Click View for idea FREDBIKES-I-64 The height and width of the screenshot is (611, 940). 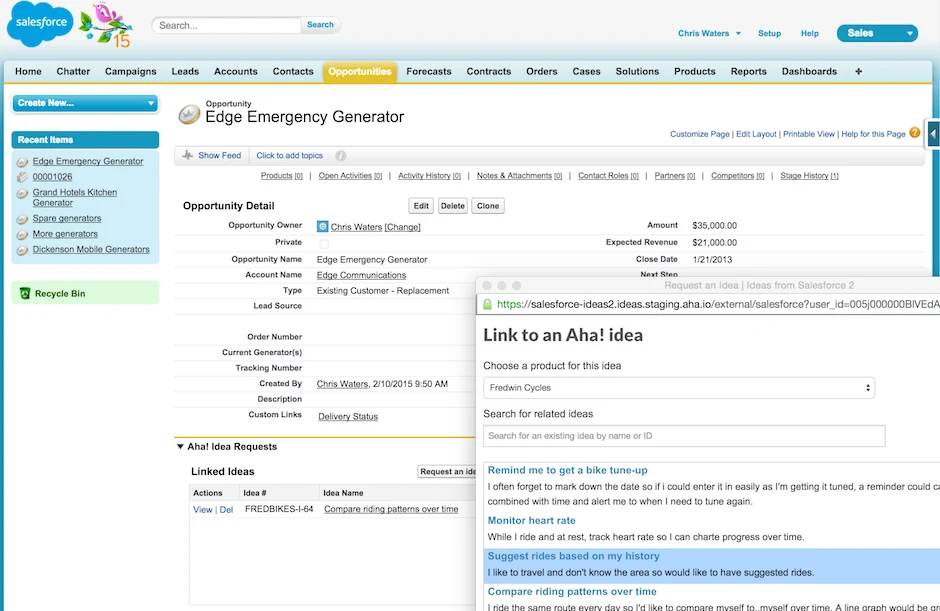point(203,510)
